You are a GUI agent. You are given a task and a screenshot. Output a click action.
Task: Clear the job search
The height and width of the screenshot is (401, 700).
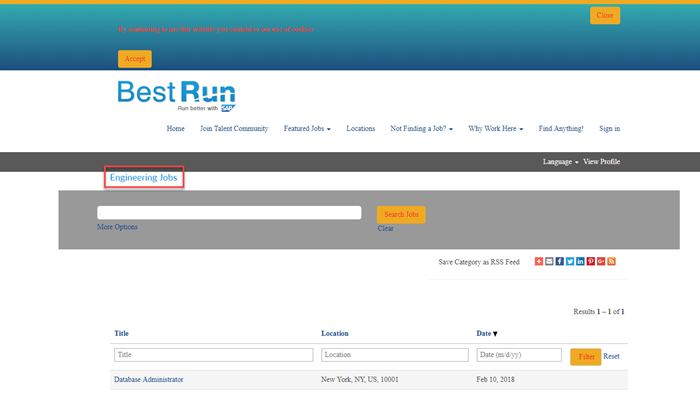coord(385,229)
